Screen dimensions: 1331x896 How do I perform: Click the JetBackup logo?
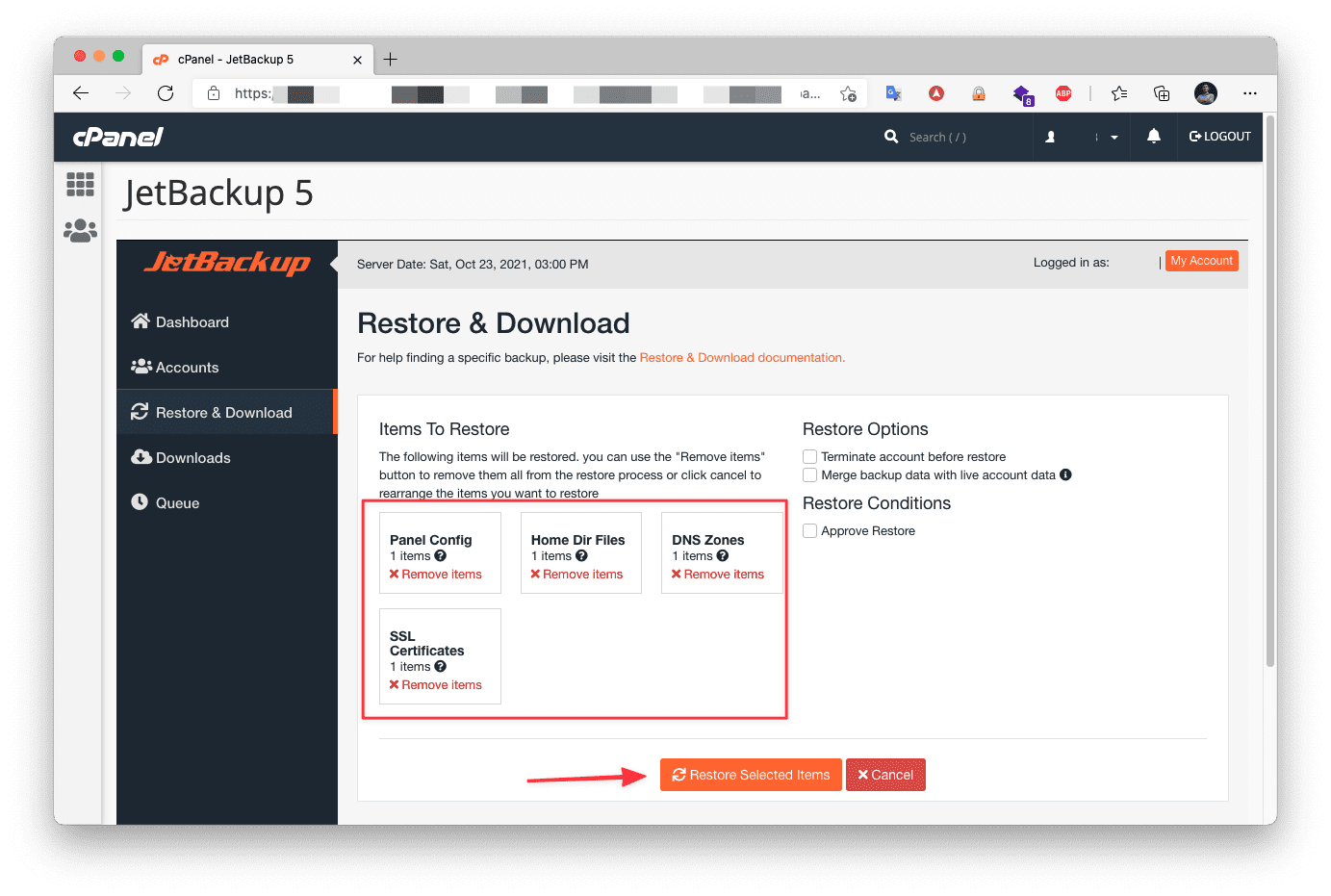pos(226,264)
